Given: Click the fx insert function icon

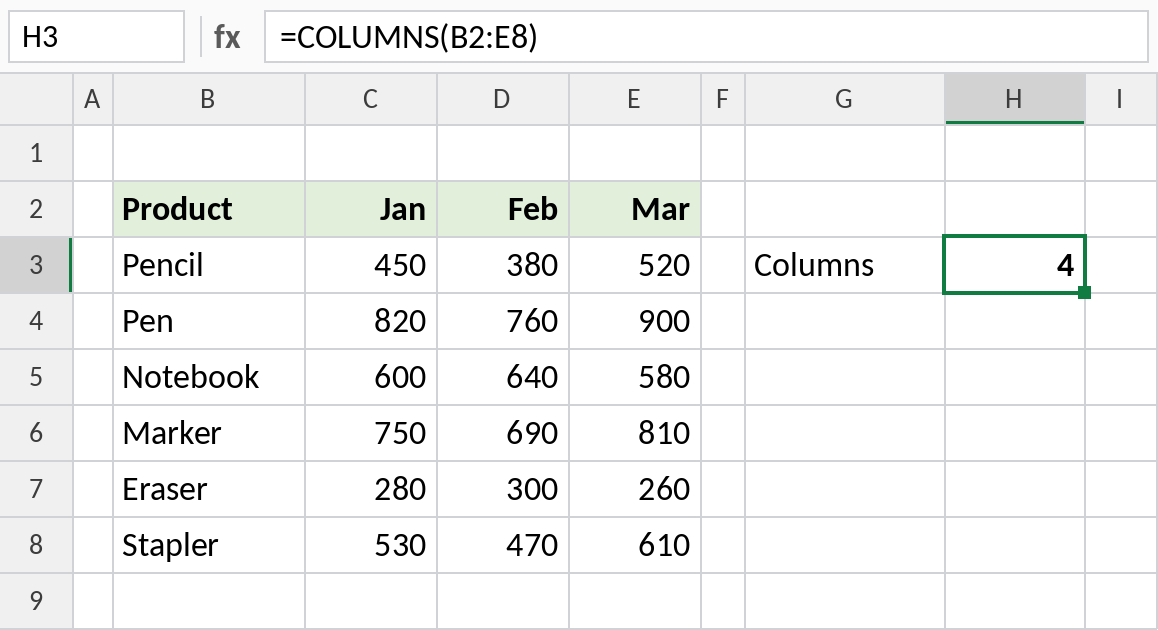Looking at the screenshot, I should (227, 37).
